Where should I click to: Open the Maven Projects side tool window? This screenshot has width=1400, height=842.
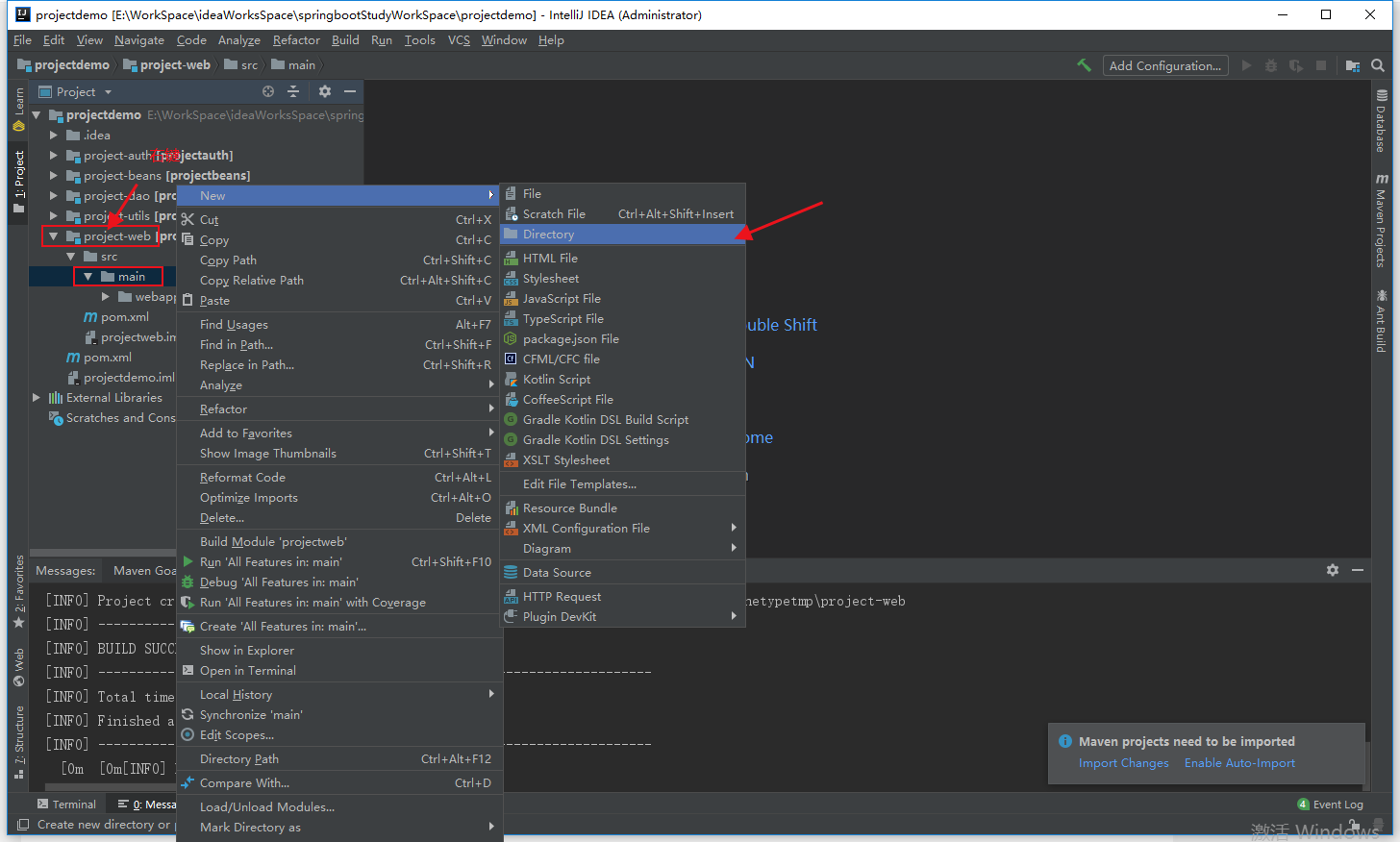[1381, 220]
